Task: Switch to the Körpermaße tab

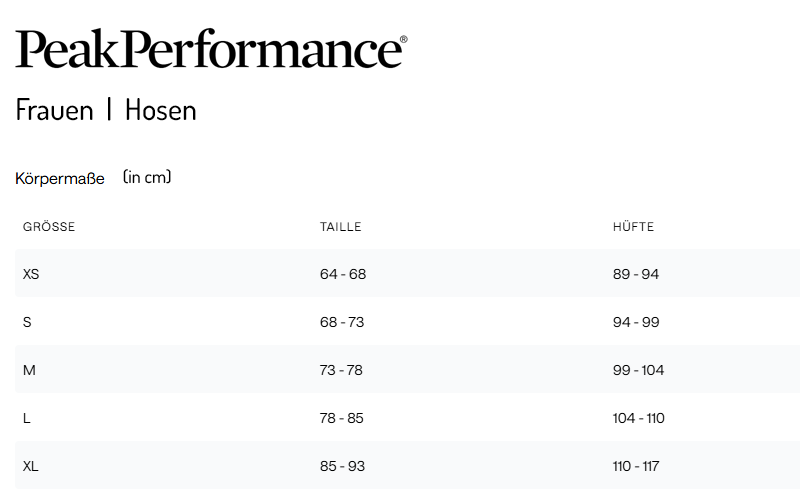Action: 60,179
